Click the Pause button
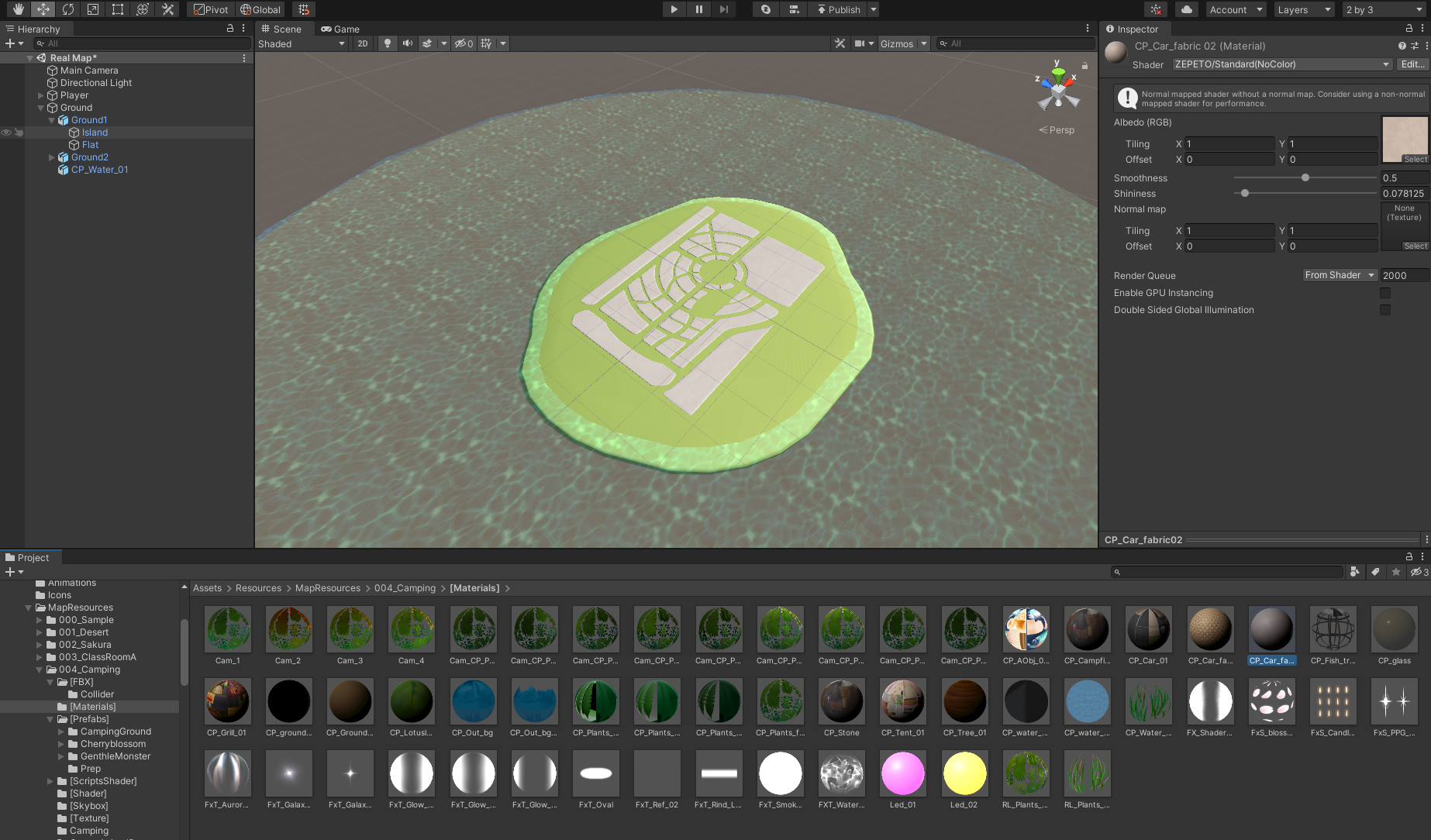This screenshot has height=840, width=1431. point(698,9)
